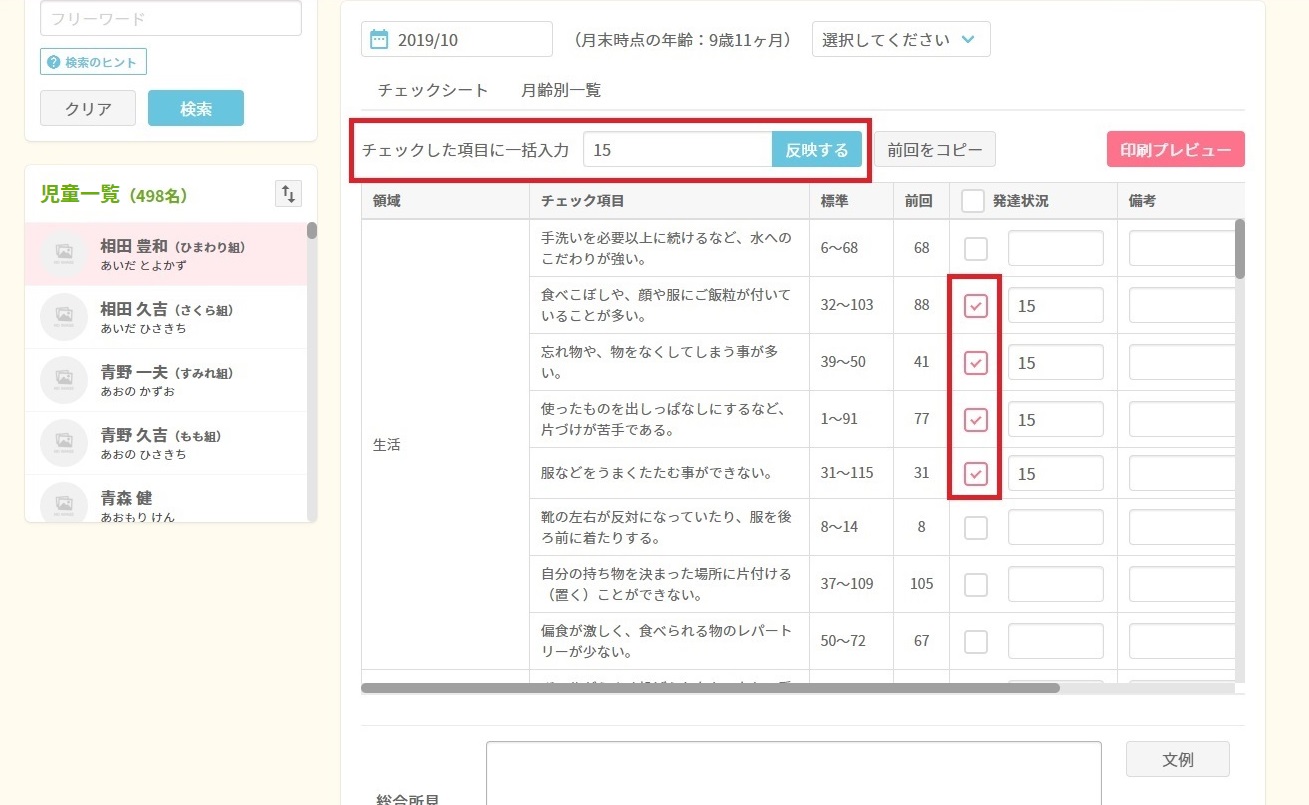Click the クリア button
This screenshot has width=1309, height=805.
(x=88, y=109)
